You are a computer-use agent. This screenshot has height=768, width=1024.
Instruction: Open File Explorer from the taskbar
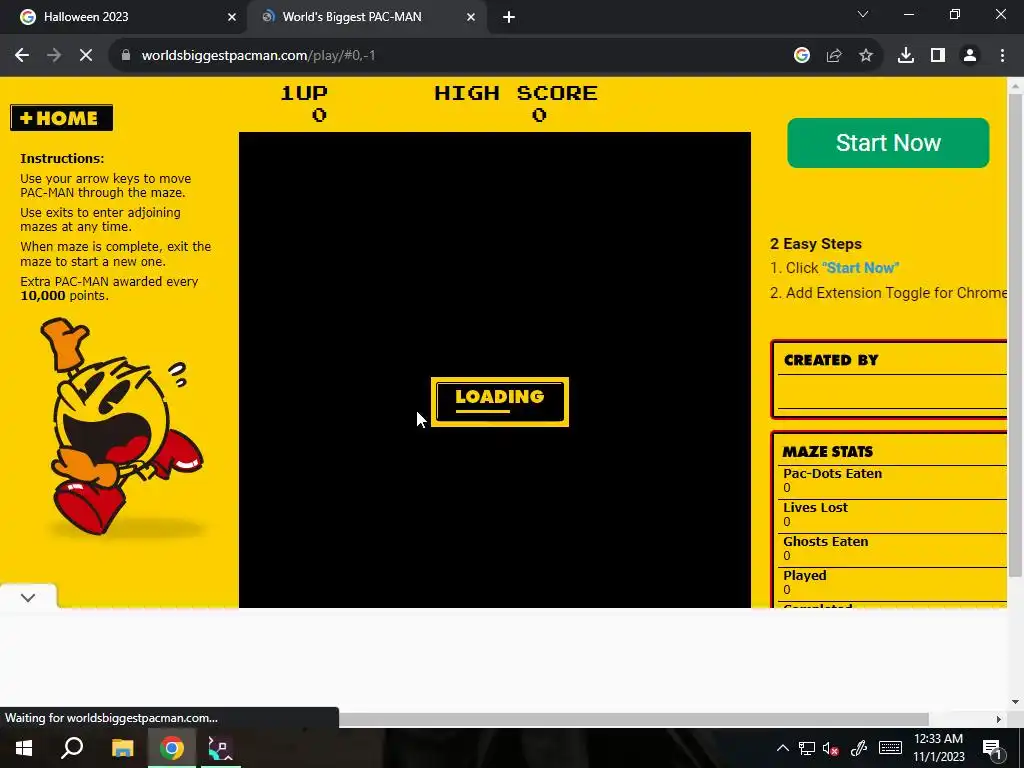[x=122, y=748]
